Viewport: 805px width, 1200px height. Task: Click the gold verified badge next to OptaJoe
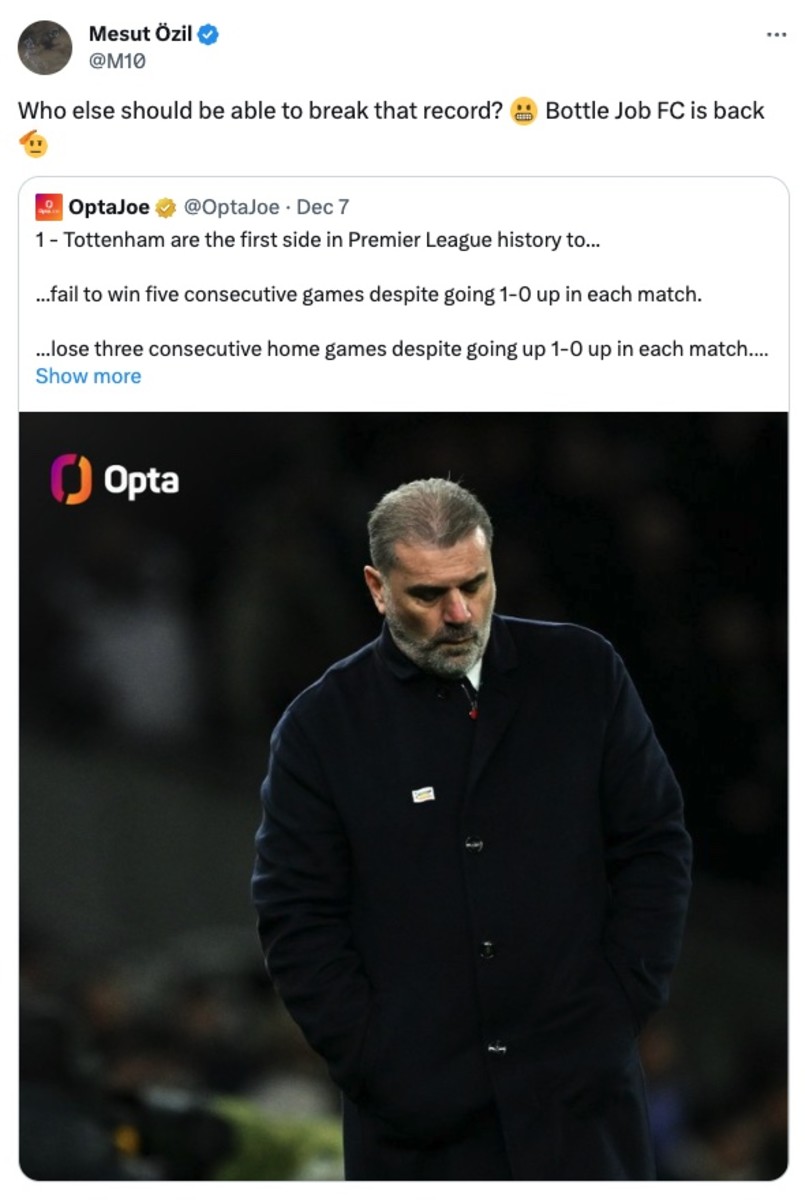point(166,207)
